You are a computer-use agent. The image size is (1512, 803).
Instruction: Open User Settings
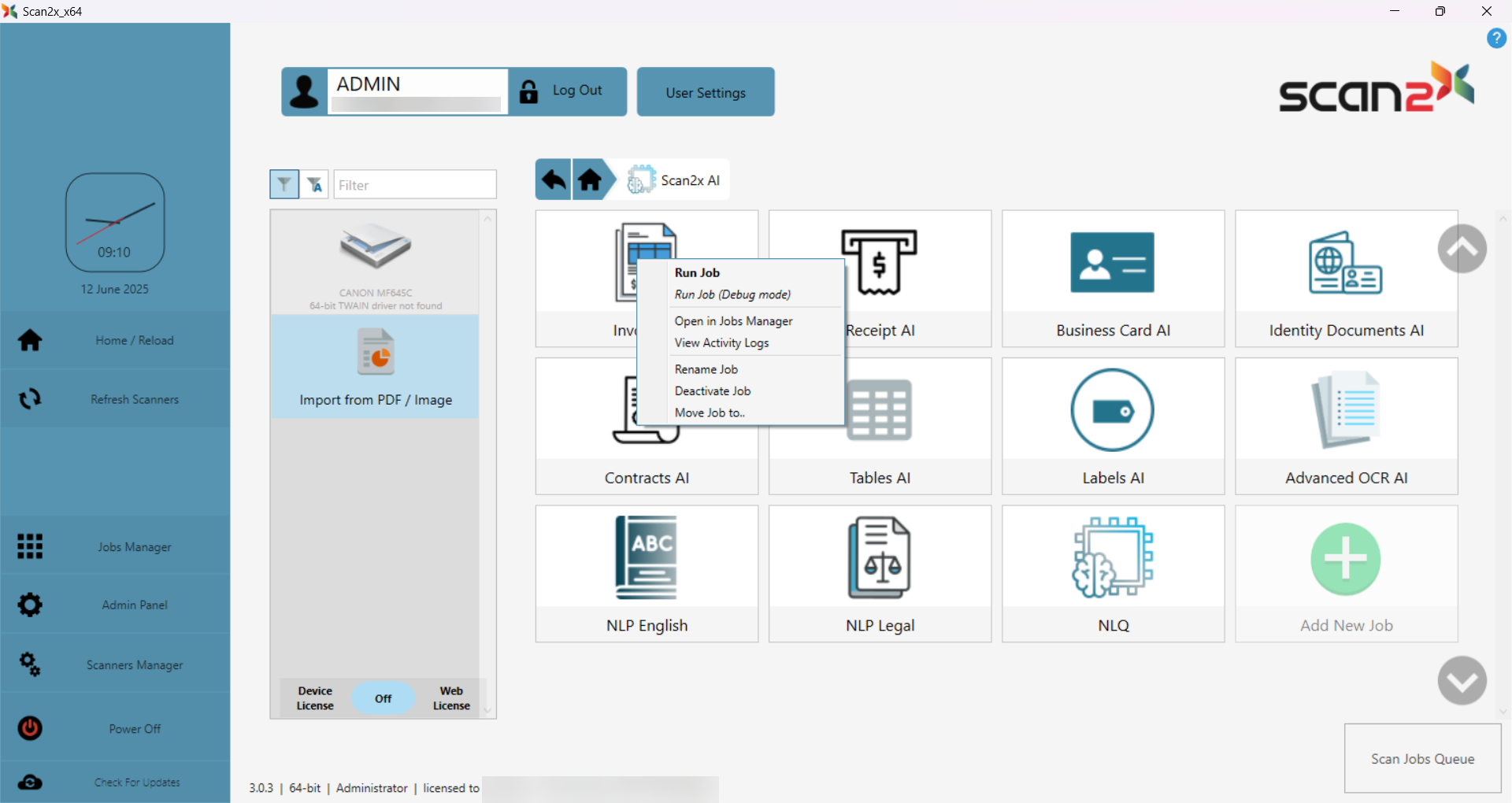click(705, 92)
